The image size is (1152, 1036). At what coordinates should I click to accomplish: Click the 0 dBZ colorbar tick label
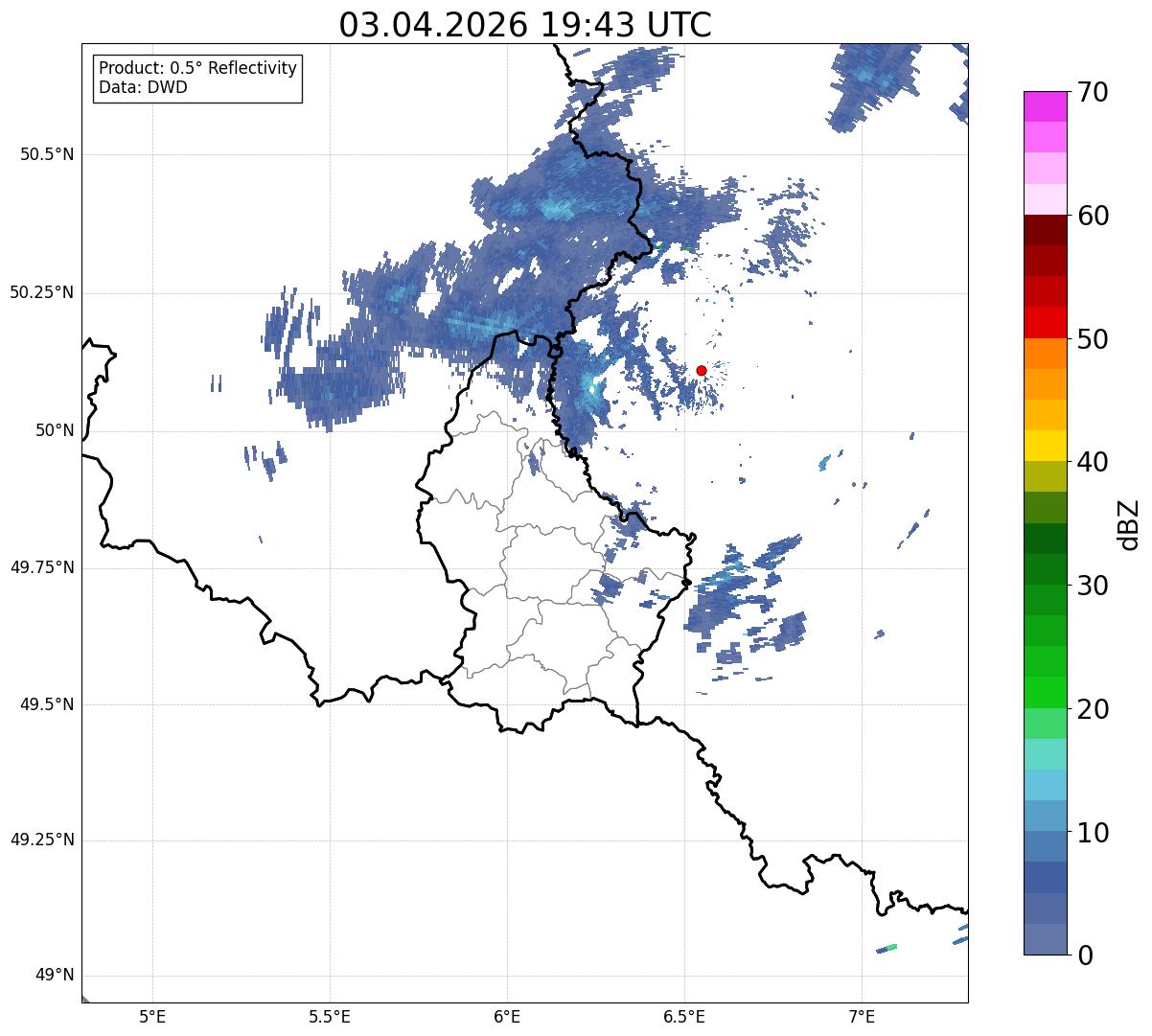coord(1083,955)
